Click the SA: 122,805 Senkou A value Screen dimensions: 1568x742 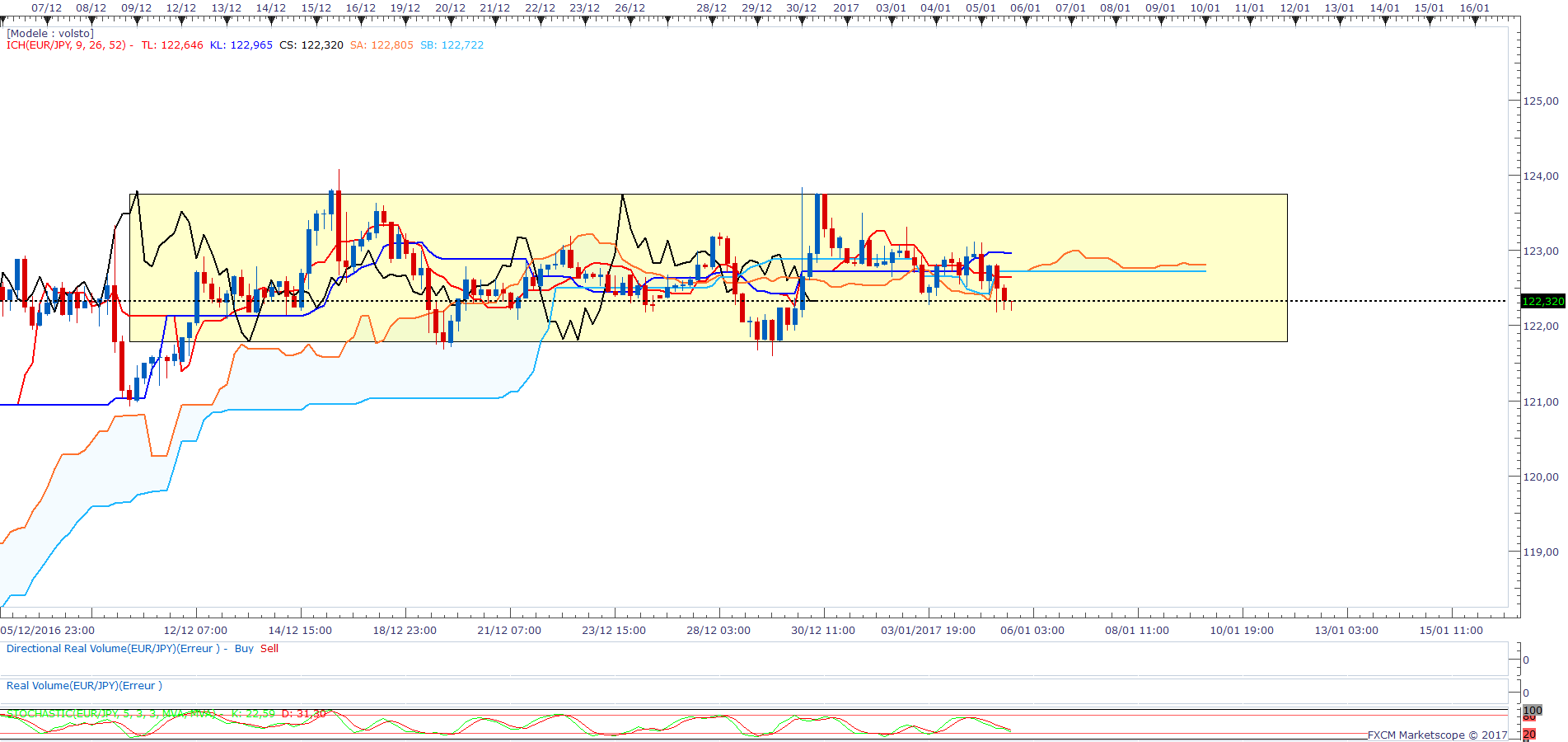click(x=381, y=45)
